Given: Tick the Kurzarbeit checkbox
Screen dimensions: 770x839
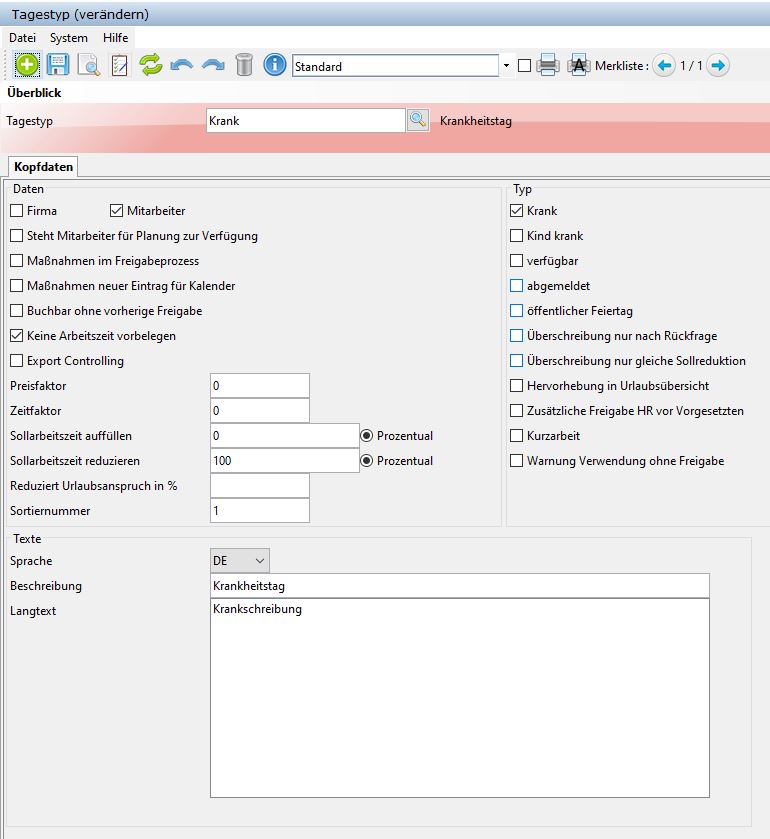Looking at the screenshot, I should click(x=517, y=436).
